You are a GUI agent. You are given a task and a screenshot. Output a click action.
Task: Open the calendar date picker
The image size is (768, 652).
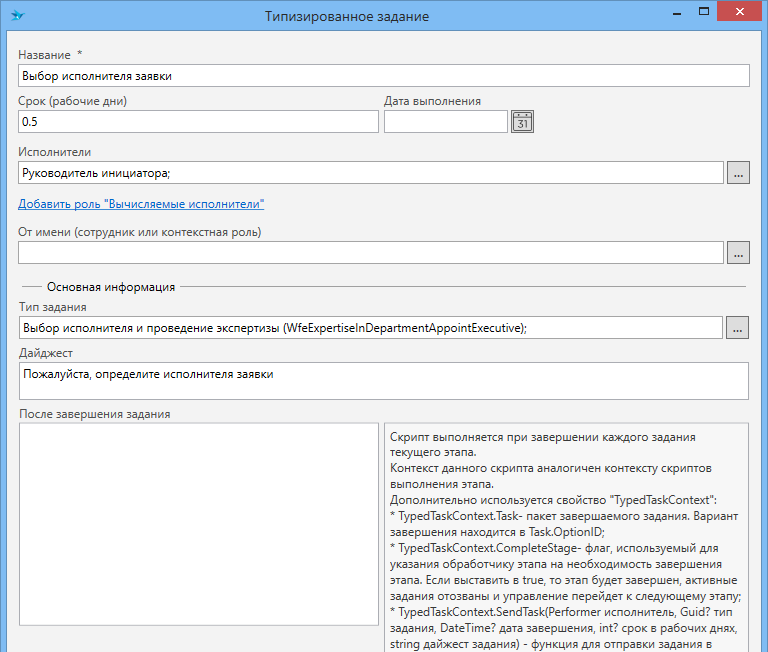pyautogui.click(x=523, y=121)
